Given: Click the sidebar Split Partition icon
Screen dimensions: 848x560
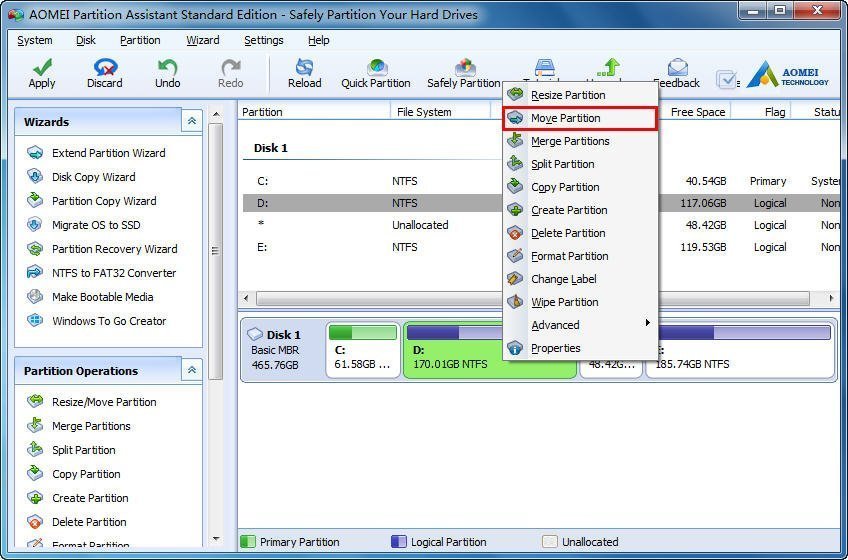Looking at the screenshot, I should [35, 449].
